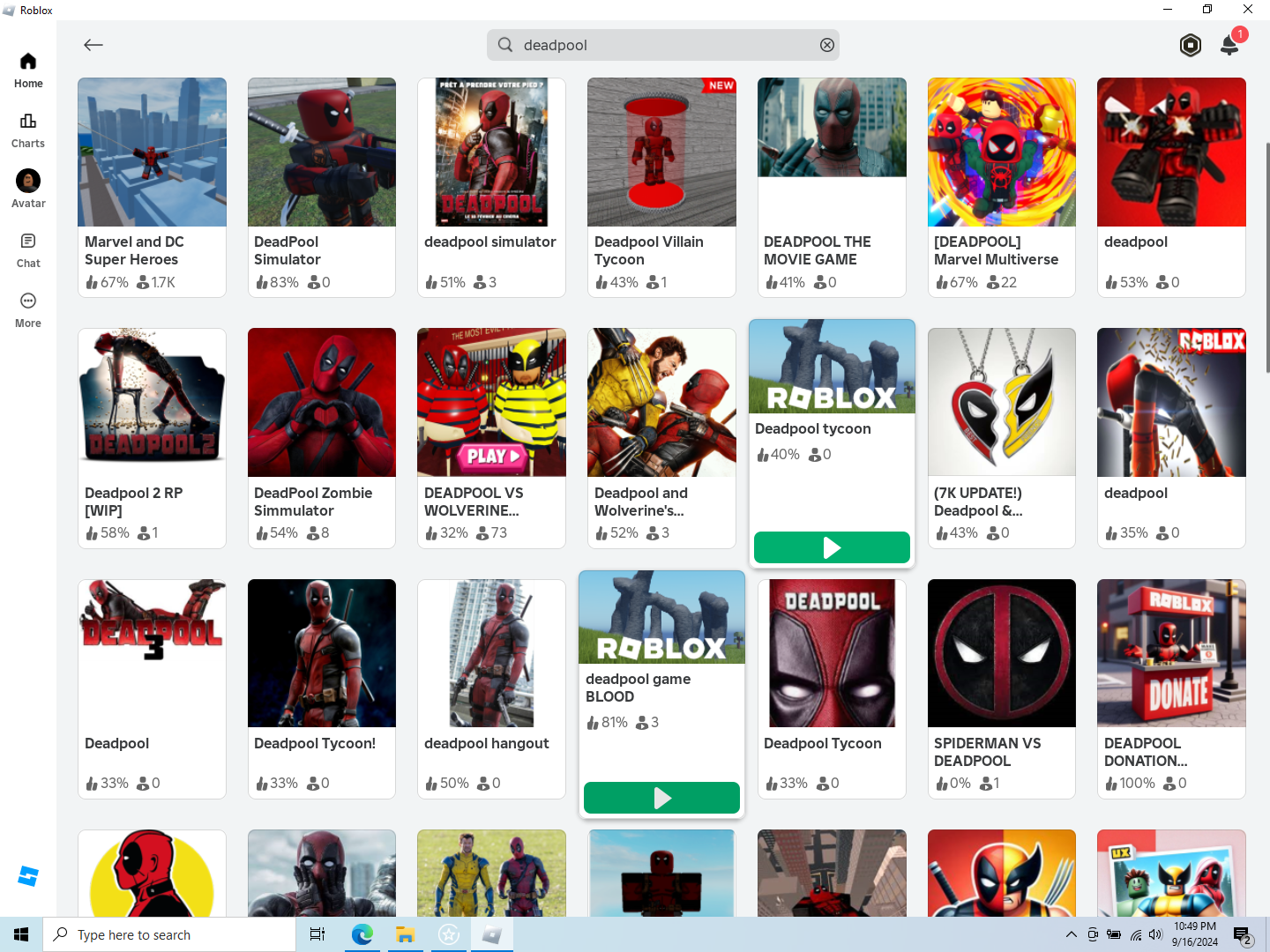Open DEADPOOL VS WOLVERINE game card
Image resolution: width=1270 pixels, height=952 pixels.
click(491, 438)
